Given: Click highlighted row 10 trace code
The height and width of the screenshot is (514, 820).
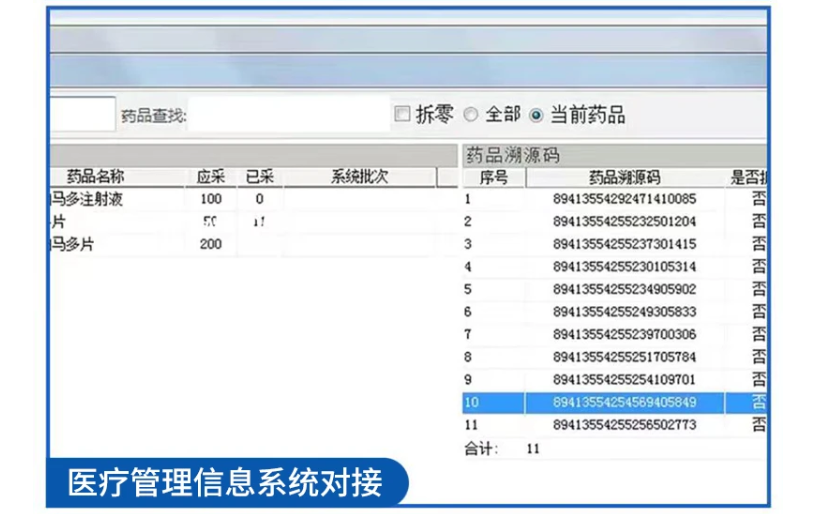Looking at the screenshot, I should [x=624, y=402].
